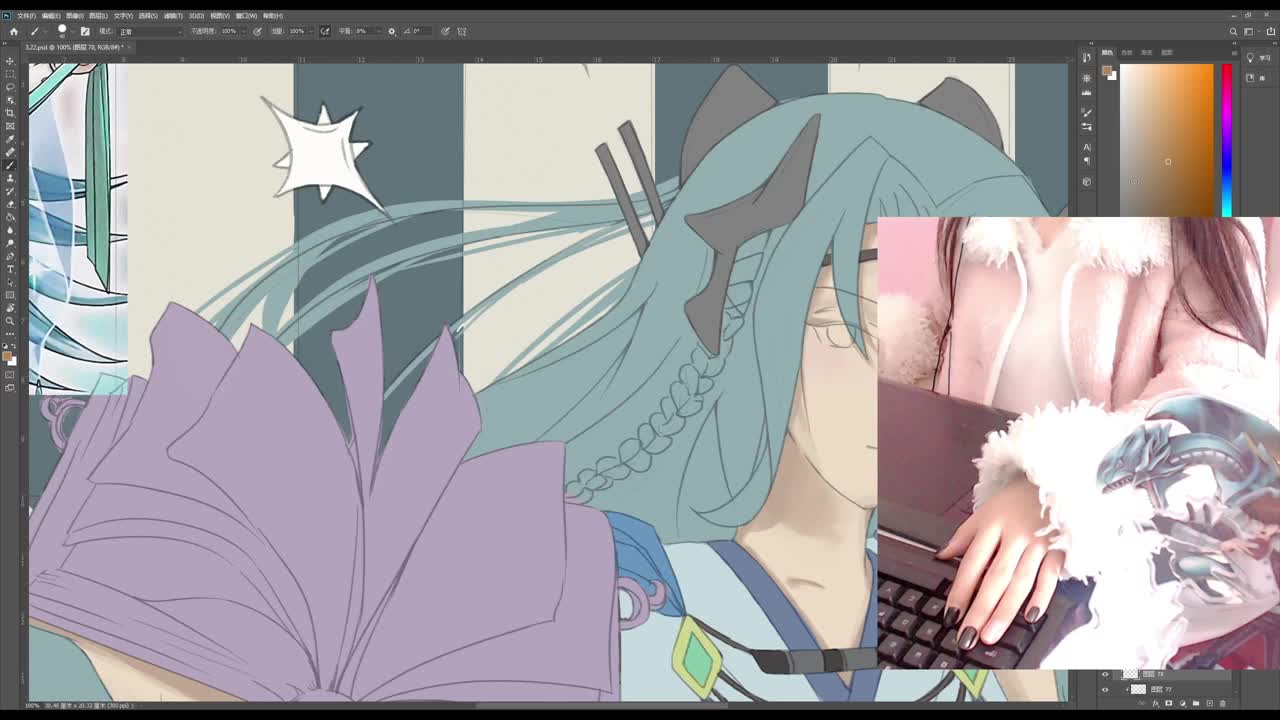
Task: Expand the Opacity slider arrow
Action: tap(243, 31)
